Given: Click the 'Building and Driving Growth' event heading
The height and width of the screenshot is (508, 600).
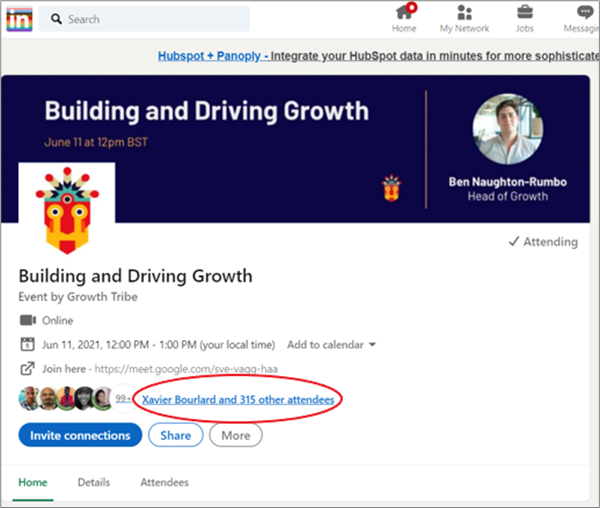Looking at the screenshot, I should pos(135,276).
